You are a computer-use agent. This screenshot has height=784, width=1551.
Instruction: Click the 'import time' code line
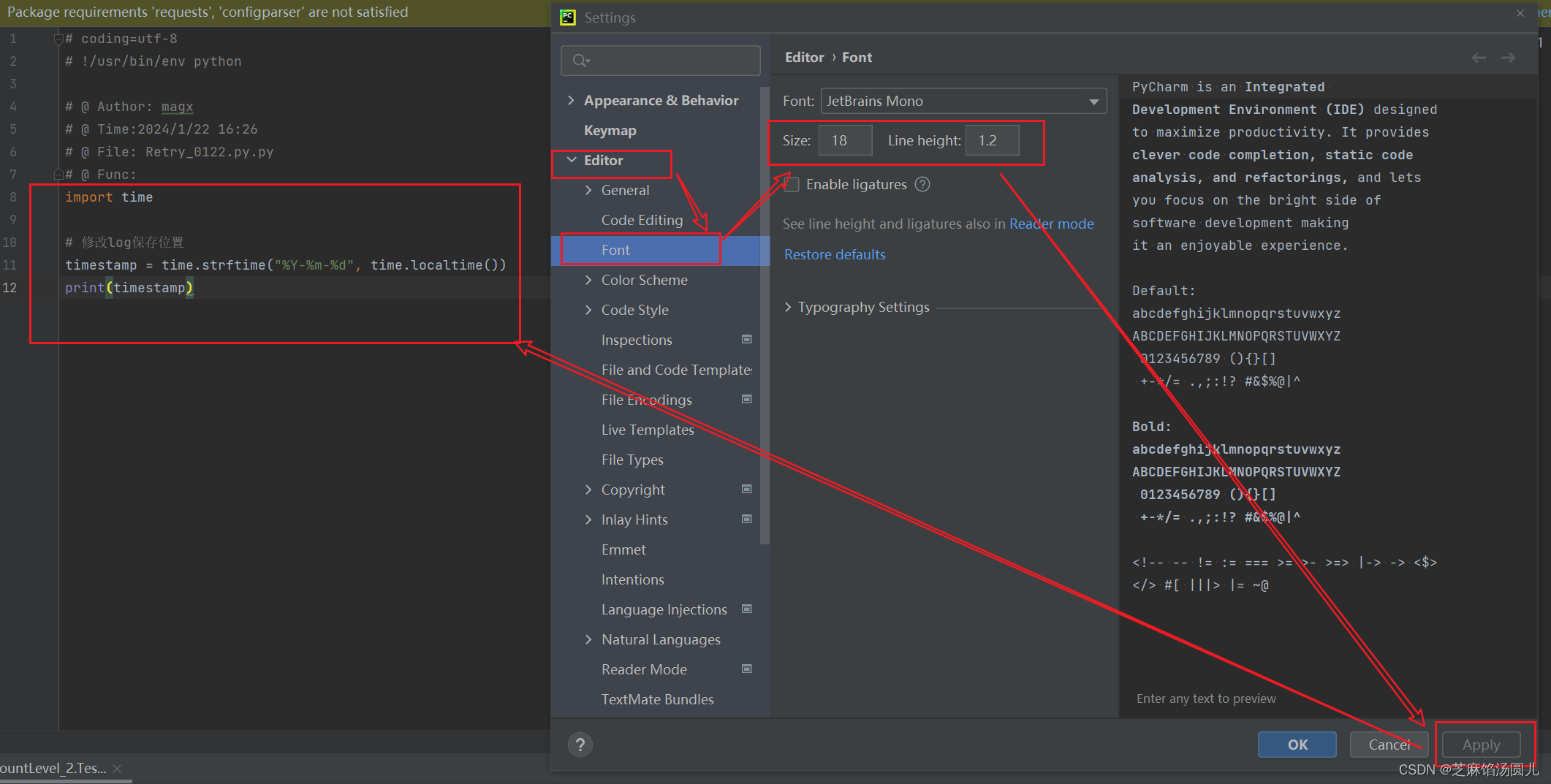109,197
